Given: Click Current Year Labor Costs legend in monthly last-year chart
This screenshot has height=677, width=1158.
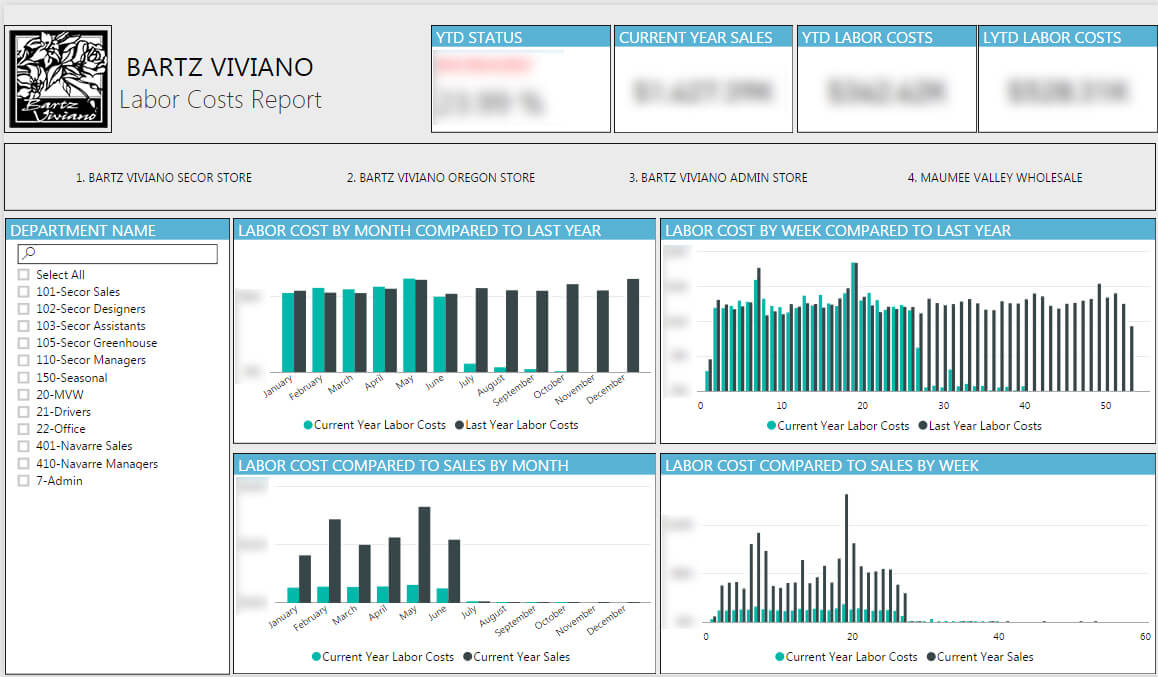Looking at the screenshot, I should click(x=374, y=425).
